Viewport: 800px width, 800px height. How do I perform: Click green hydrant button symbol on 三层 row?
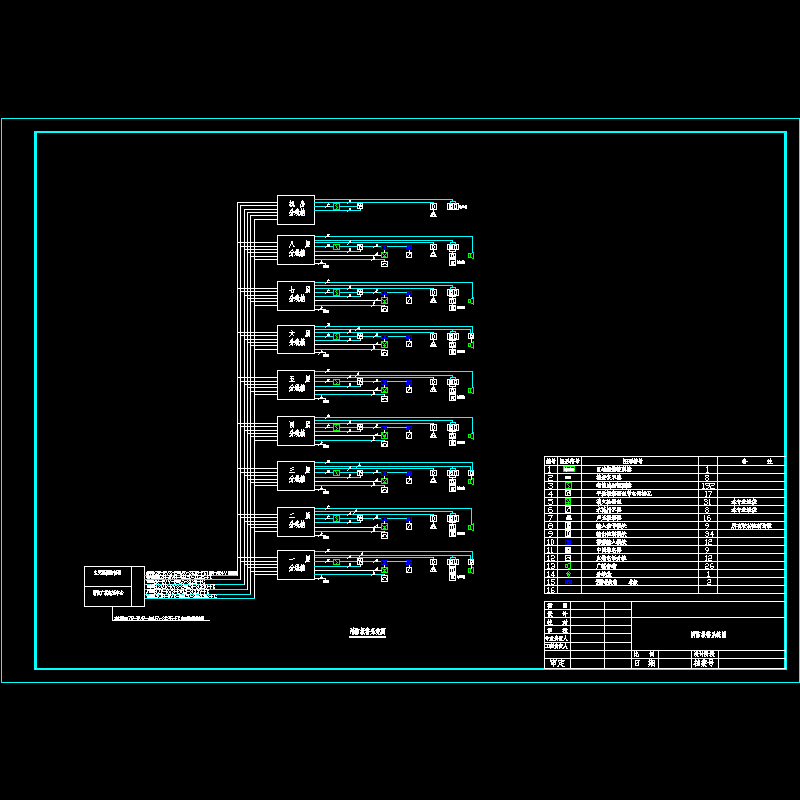point(384,481)
